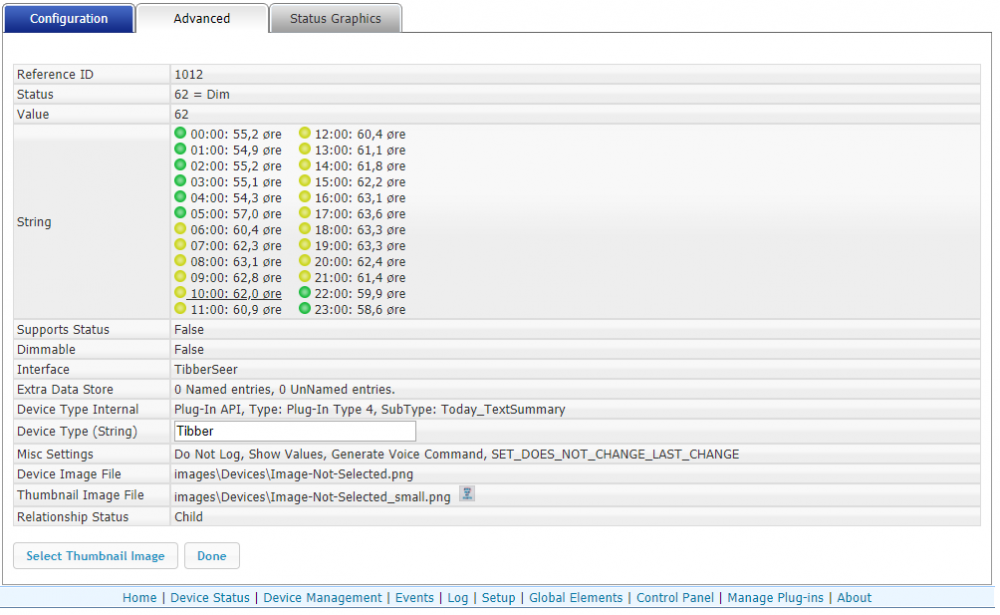Click the yellow dot beside 17:00 entry
Image resolution: width=1000 pixels, height=615 pixels.
(x=305, y=213)
